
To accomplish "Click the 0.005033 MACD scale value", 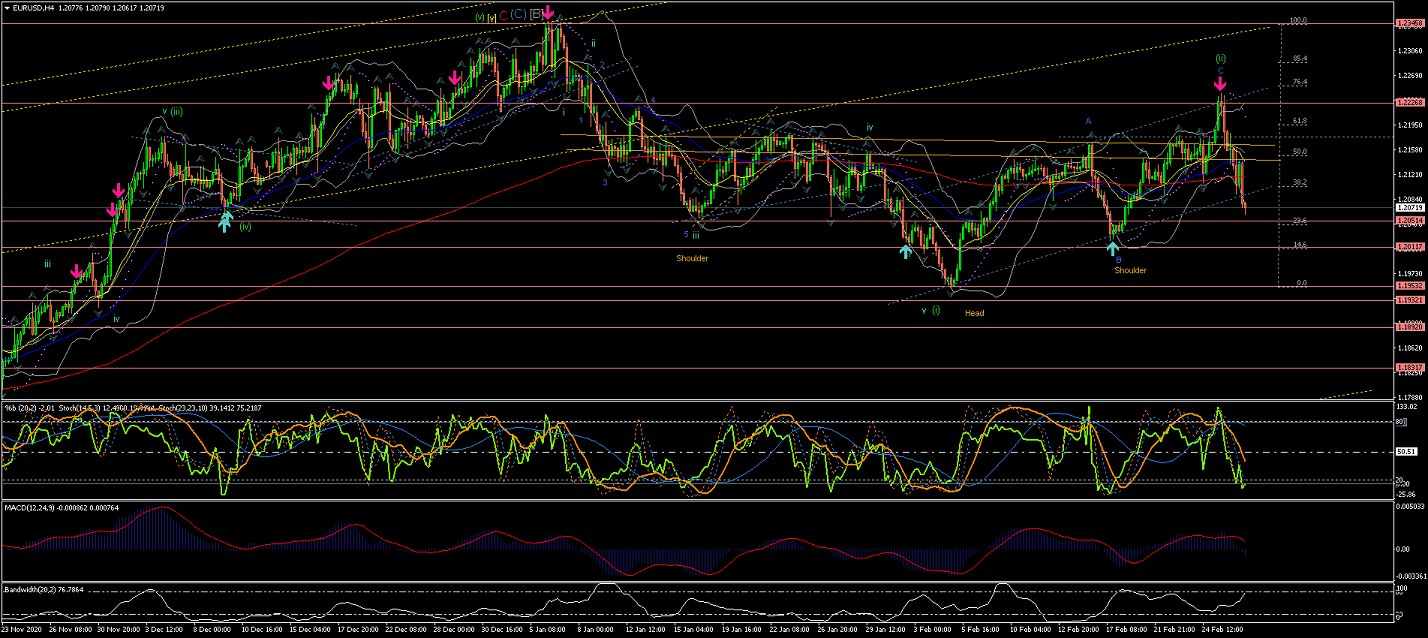I will click(x=1410, y=507).
